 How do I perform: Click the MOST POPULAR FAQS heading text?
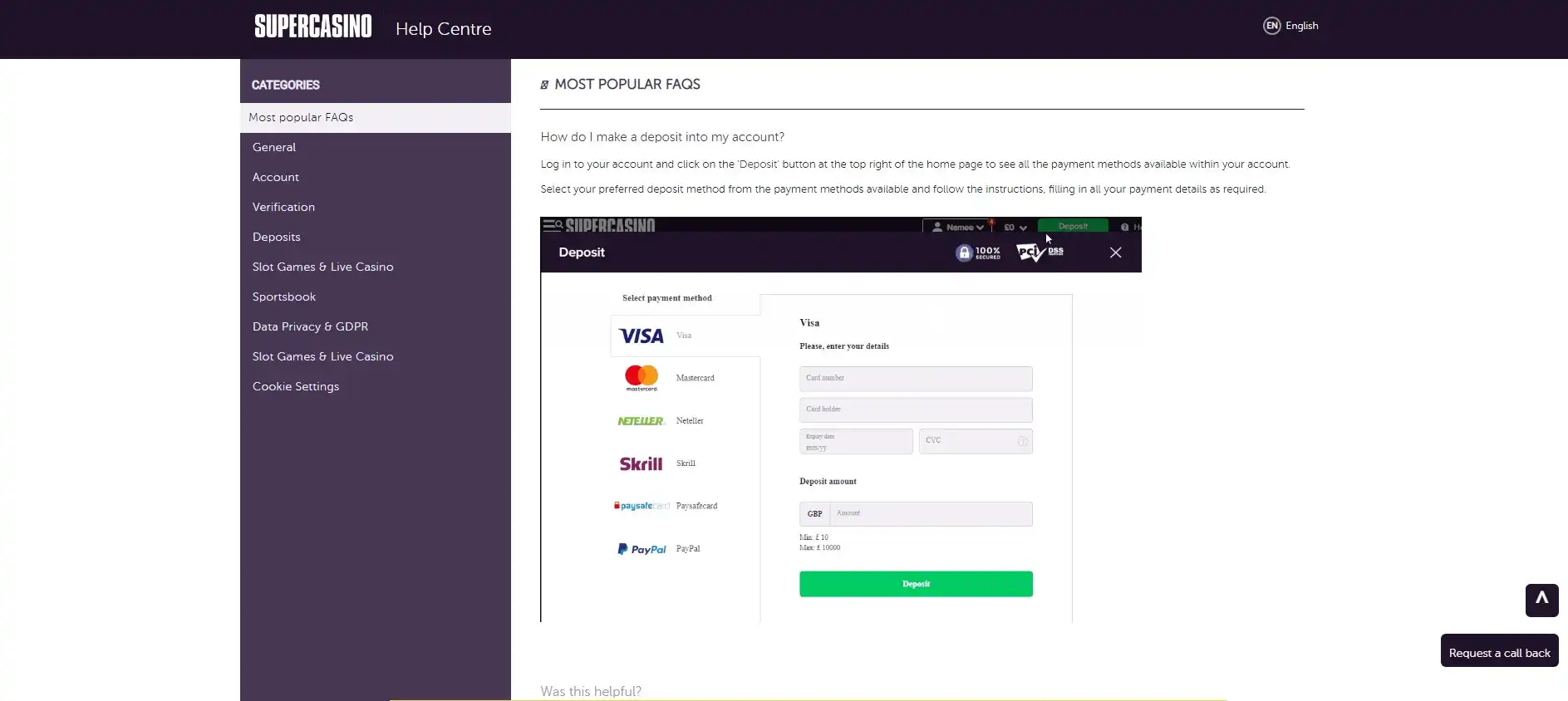point(627,84)
